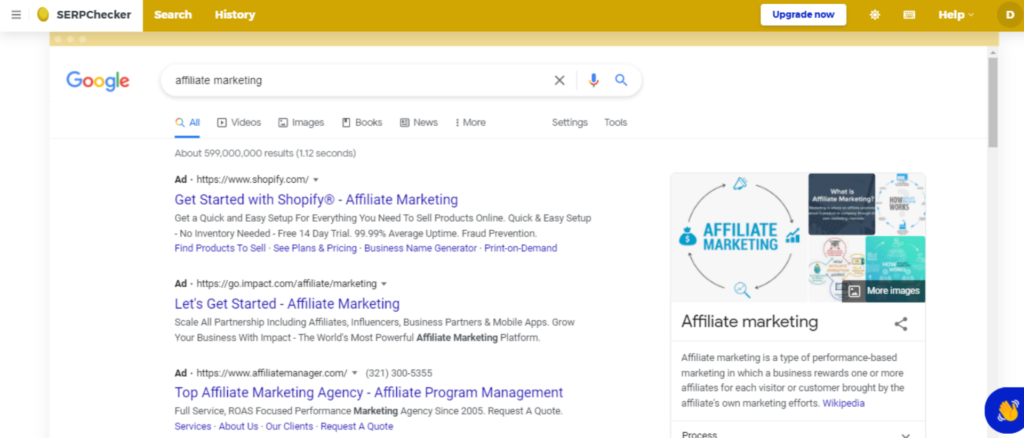This screenshot has width=1024, height=438.
Task: Click What is Affiliate Marketing thumbnail
Action: tap(841, 204)
